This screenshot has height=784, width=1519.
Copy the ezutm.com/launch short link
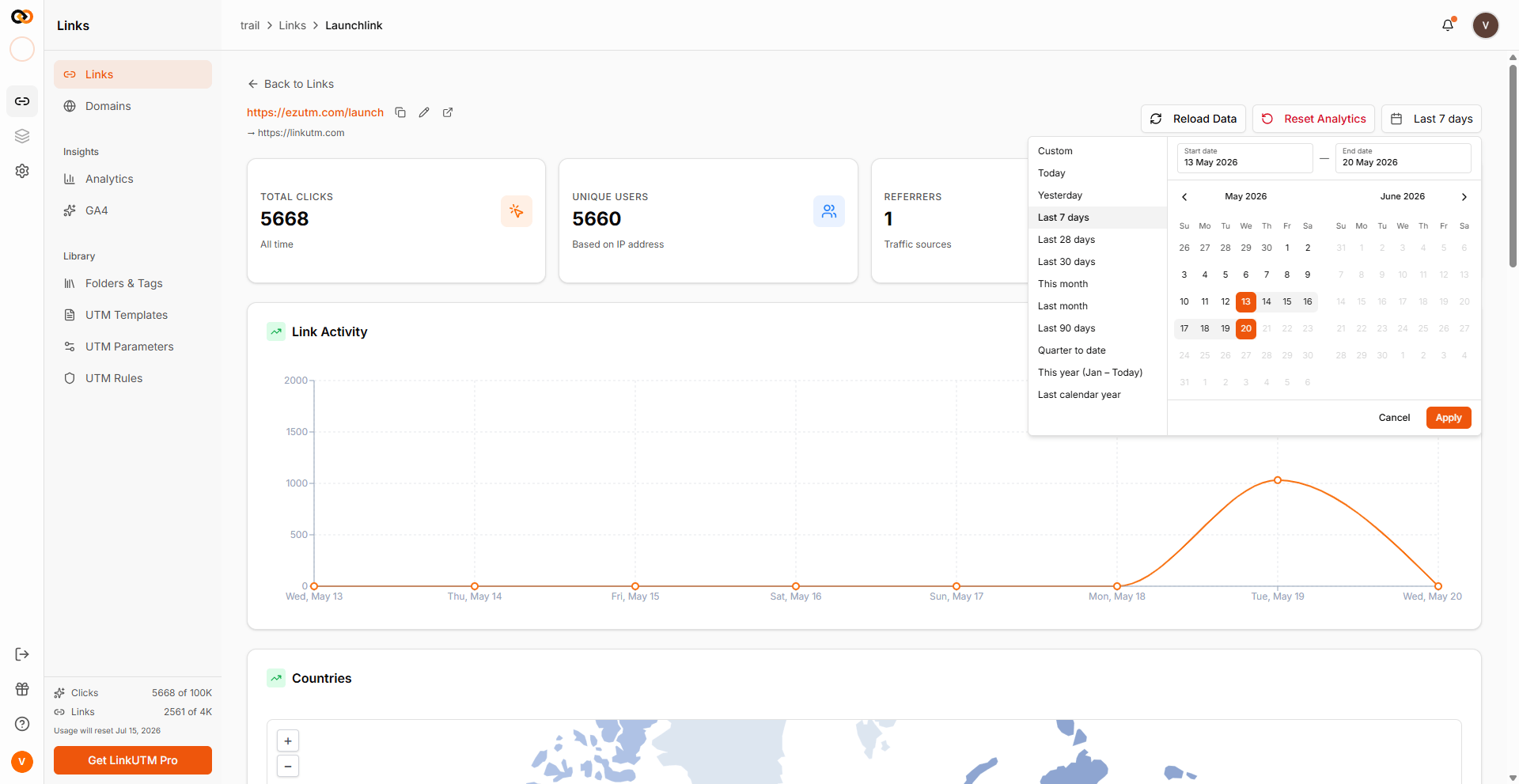coord(400,112)
